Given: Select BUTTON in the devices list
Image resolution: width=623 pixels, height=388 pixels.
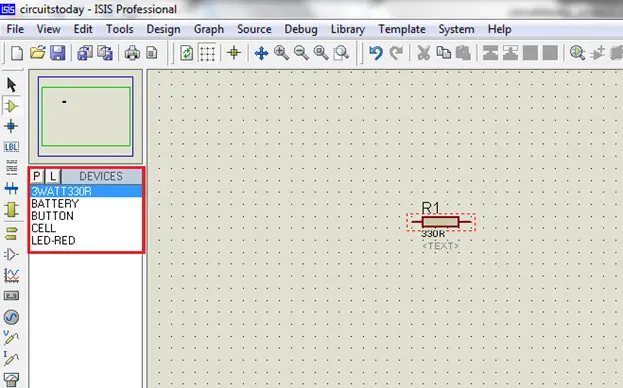Looking at the screenshot, I should (x=86, y=216).
